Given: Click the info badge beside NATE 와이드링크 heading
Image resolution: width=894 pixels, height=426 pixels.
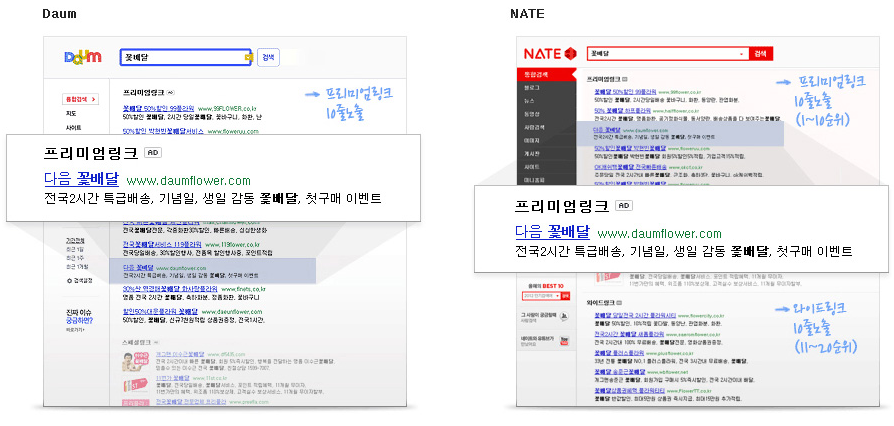Looking at the screenshot, I should (x=619, y=303).
